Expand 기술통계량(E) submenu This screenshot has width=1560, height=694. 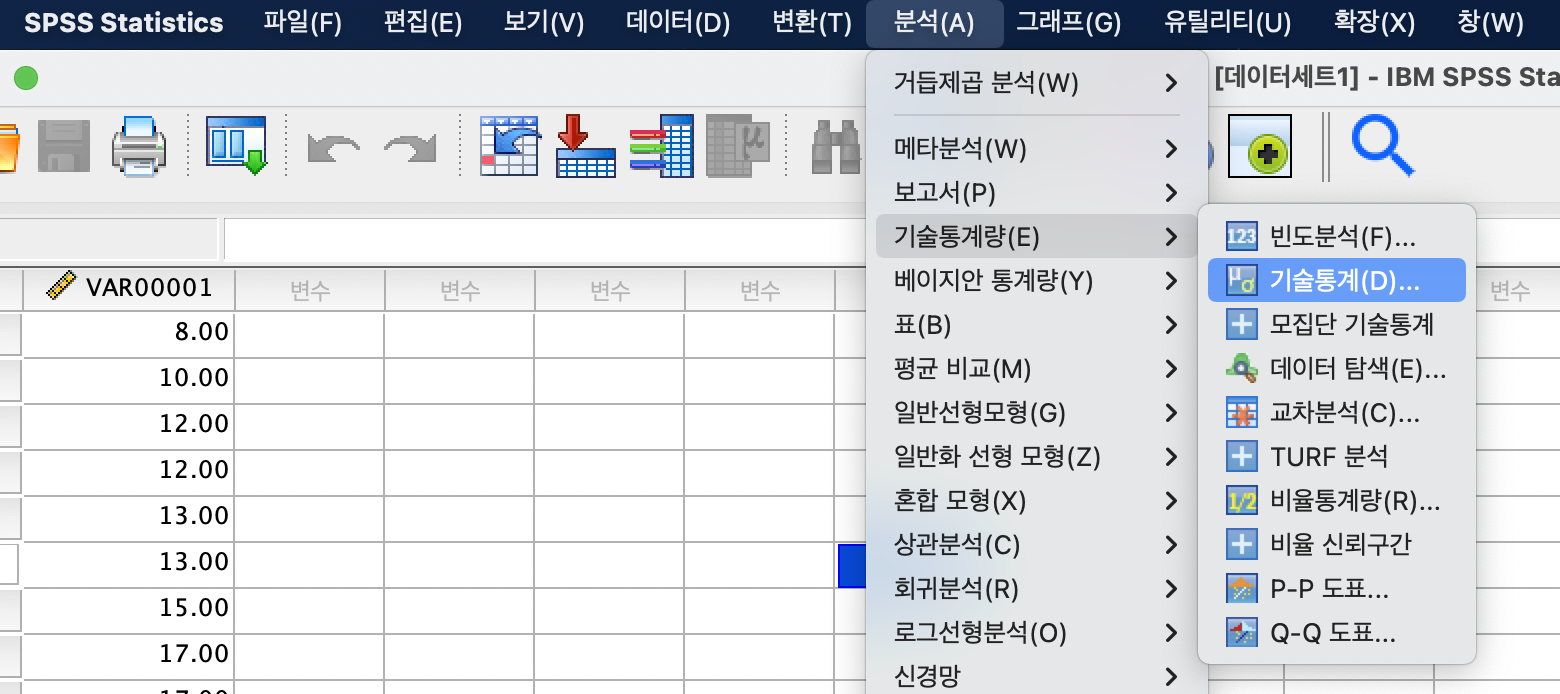(x=1037, y=237)
